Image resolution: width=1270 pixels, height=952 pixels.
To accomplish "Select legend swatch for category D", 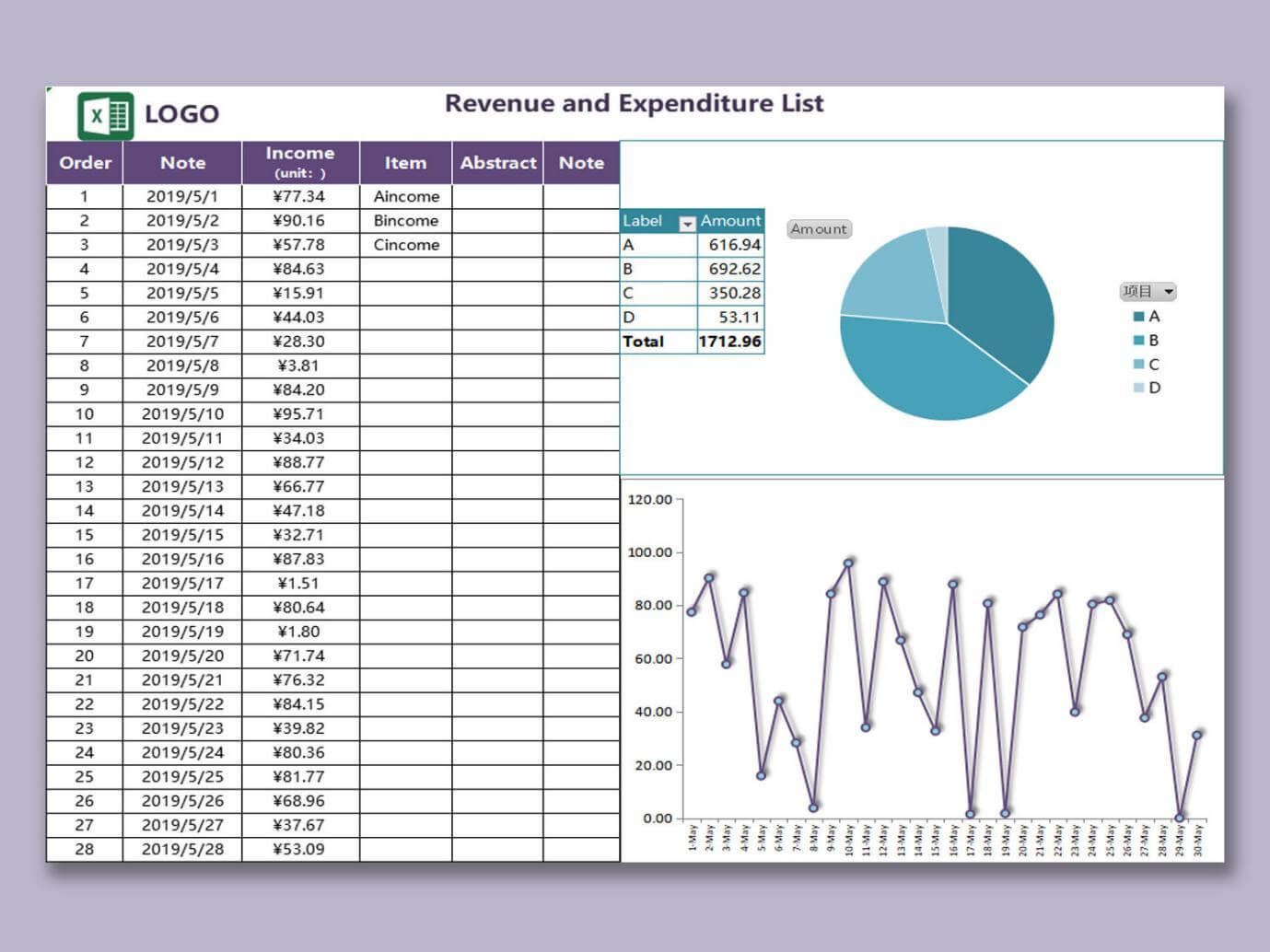I will pyautogui.click(x=1138, y=388).
